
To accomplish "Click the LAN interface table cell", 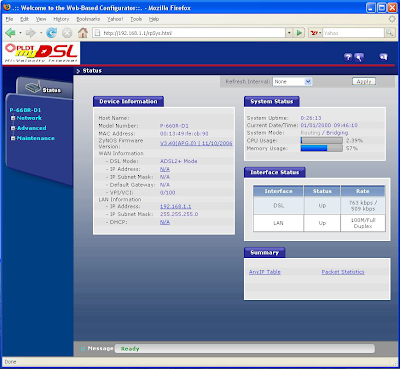I will click(279, 223).
